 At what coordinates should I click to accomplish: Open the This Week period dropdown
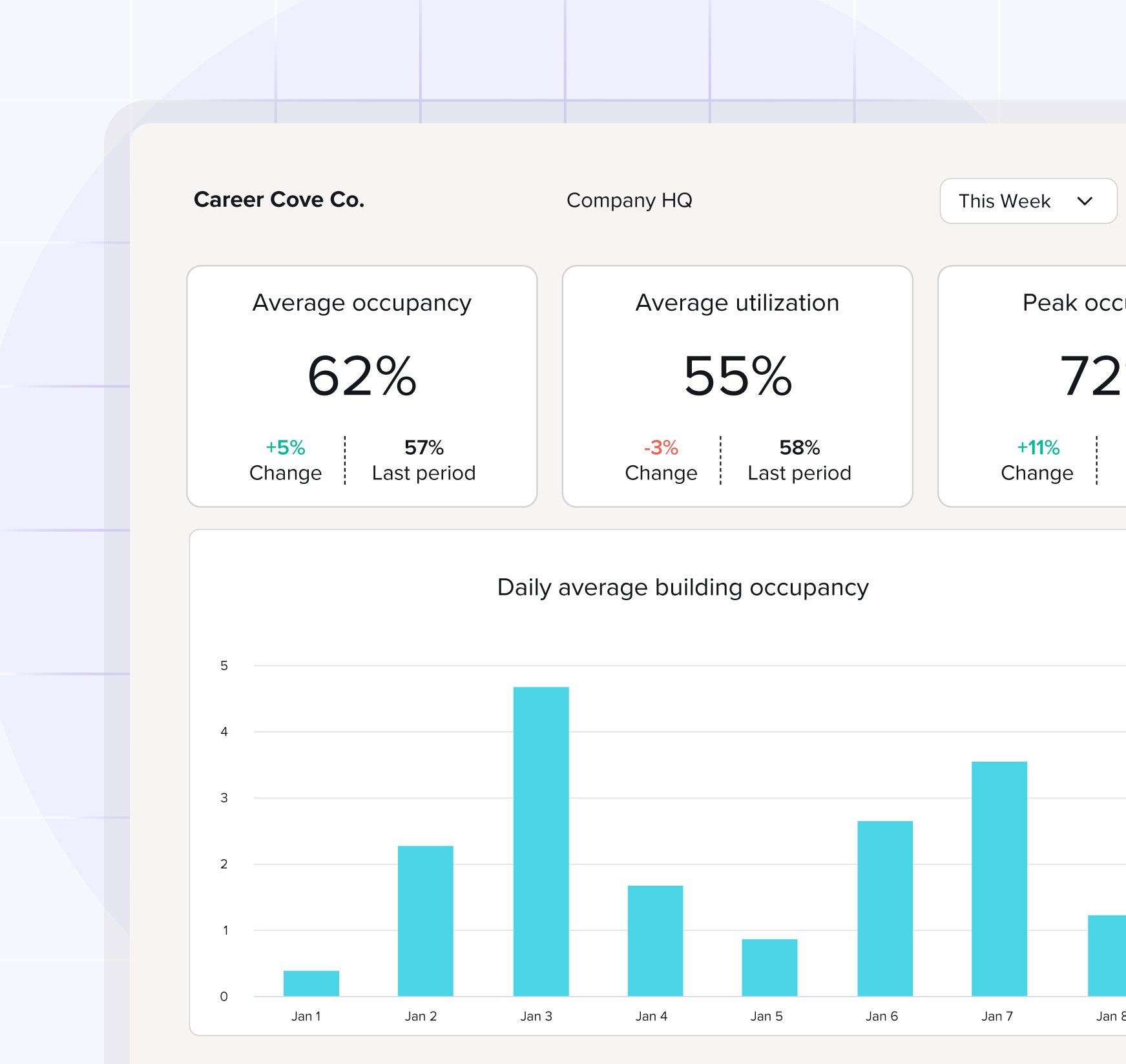(x=1028, y=201)
